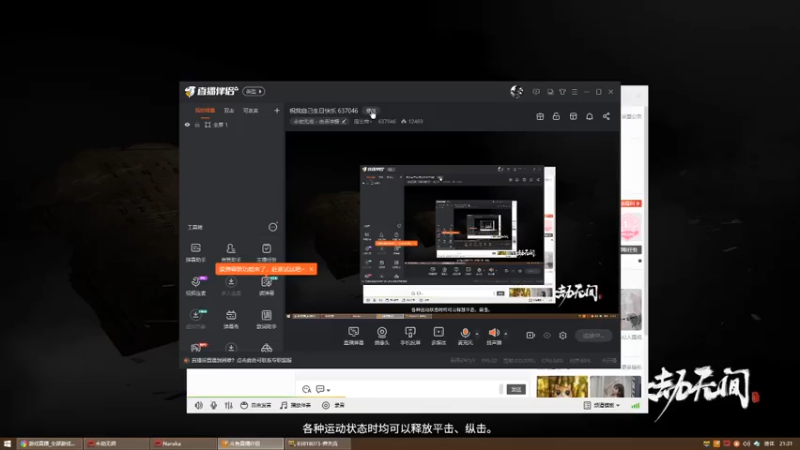Click the greyed-out live status button
800x450 pixels.
594,335
